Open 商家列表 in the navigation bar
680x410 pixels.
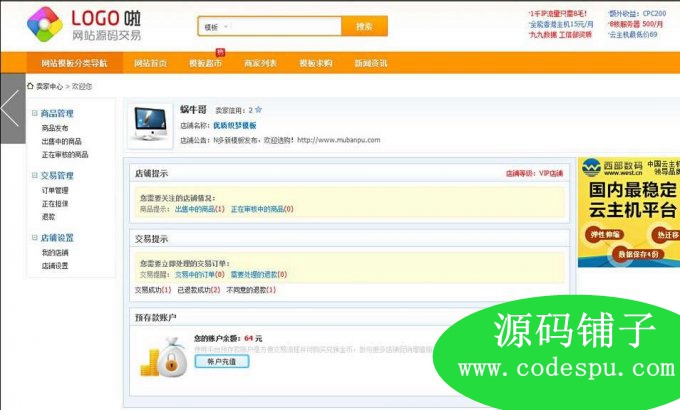[x=260, y=63]
